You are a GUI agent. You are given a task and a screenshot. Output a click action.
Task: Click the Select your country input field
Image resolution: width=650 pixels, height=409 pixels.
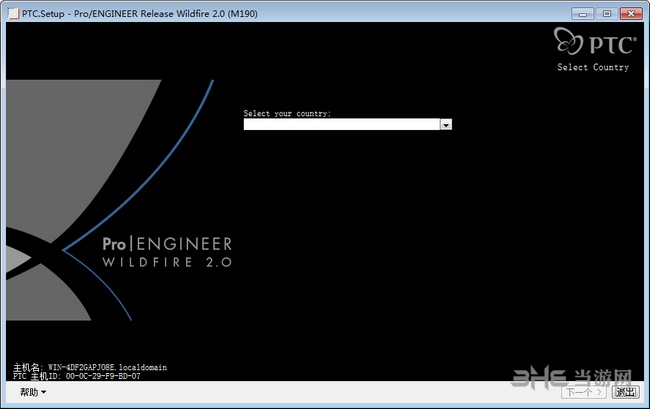[342, 124]
